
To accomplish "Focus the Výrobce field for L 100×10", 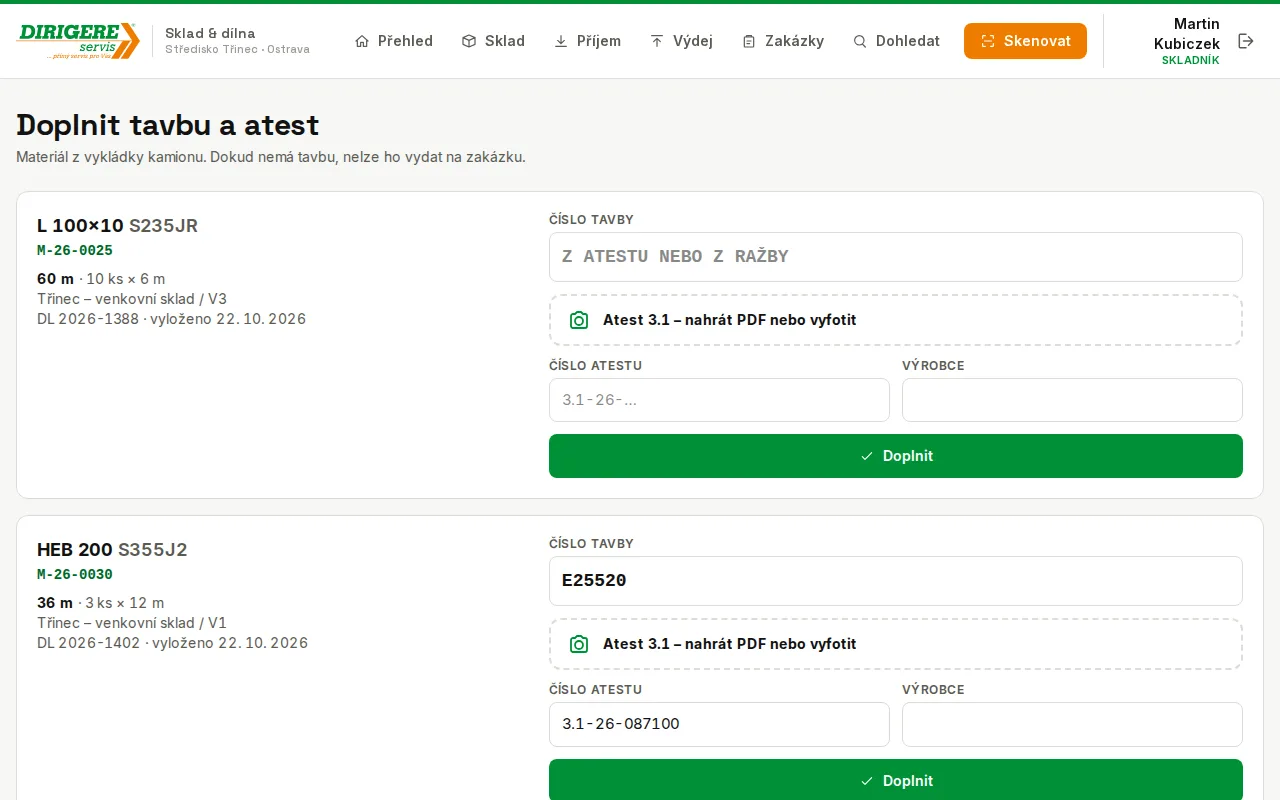I will pyautogui.click(x=1072, y=400).
